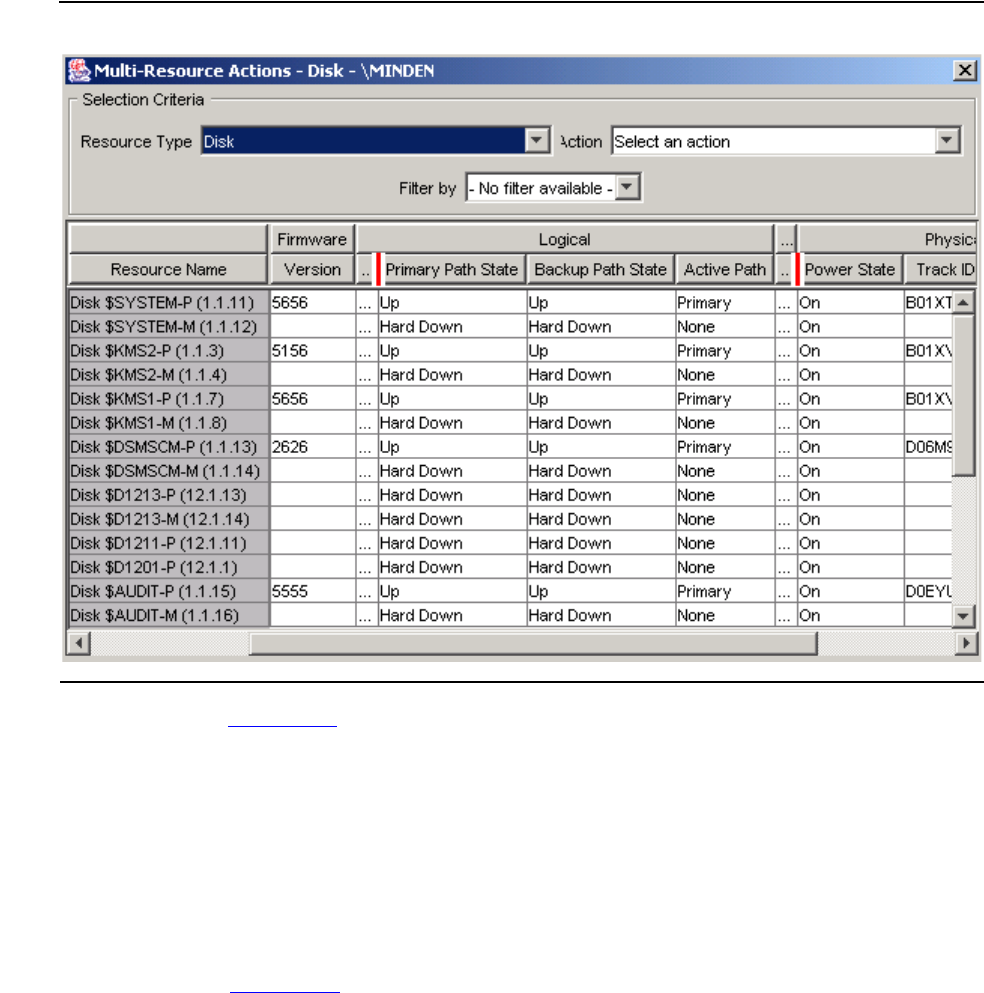Image resolution: width=984 pixels, height=993 pixels.
Task: Click the Firmware group header
Action: 312,239
